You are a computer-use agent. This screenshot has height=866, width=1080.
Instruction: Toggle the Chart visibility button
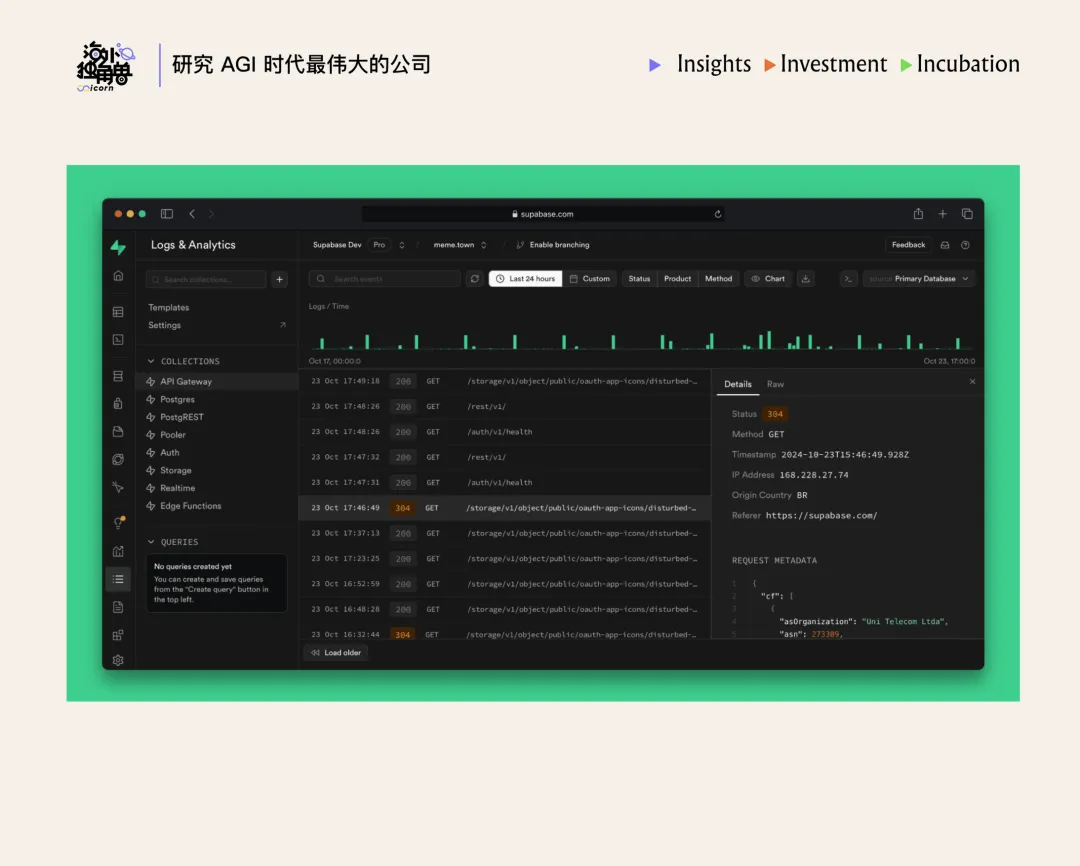click(768, 279)
